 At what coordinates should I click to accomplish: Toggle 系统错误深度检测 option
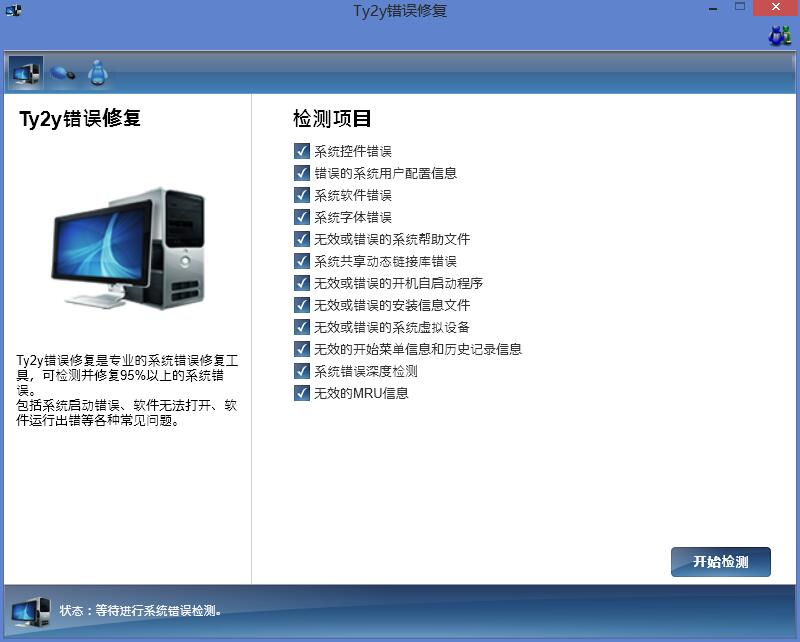(x=301, y=371)
